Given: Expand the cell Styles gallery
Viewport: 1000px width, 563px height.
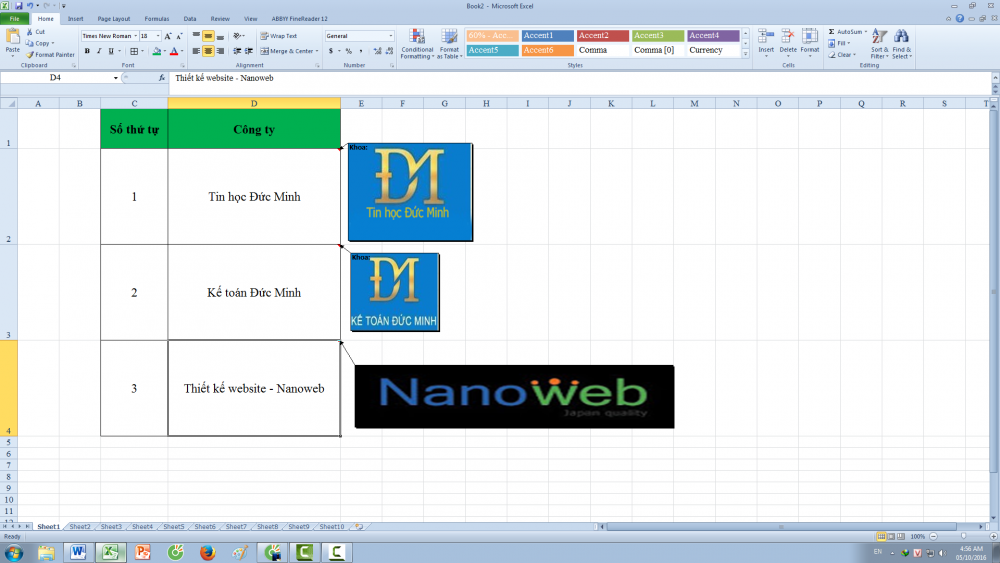Looking at the screenshot, I should coord(745,55).
